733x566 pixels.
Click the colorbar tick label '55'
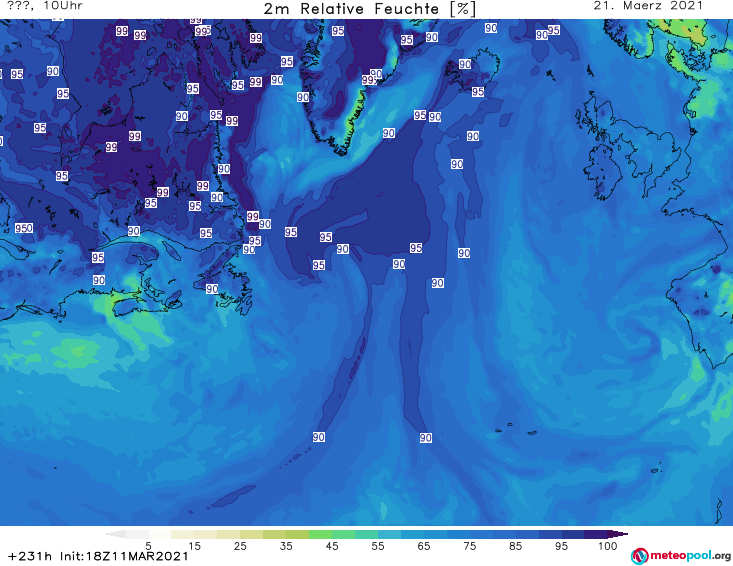[x=378, y=546]
